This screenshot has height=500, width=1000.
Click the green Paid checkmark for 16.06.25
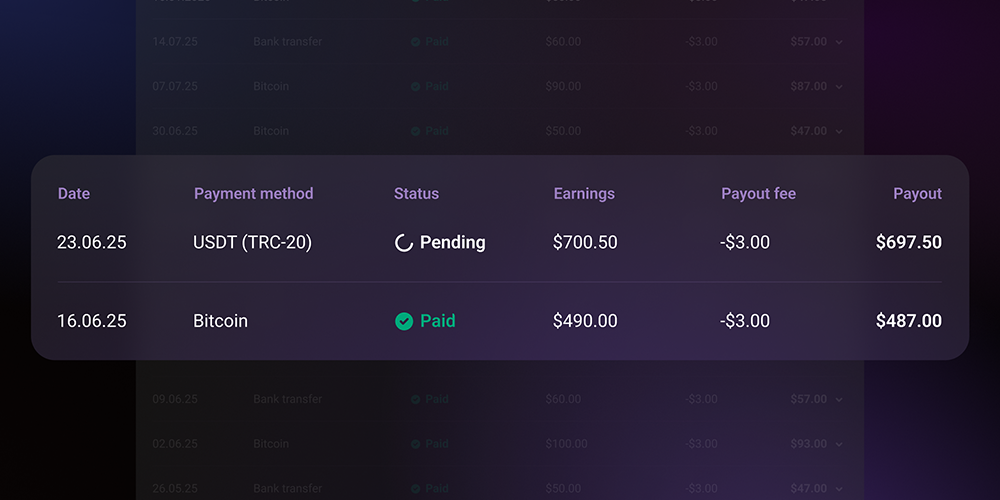pos(404,321)
